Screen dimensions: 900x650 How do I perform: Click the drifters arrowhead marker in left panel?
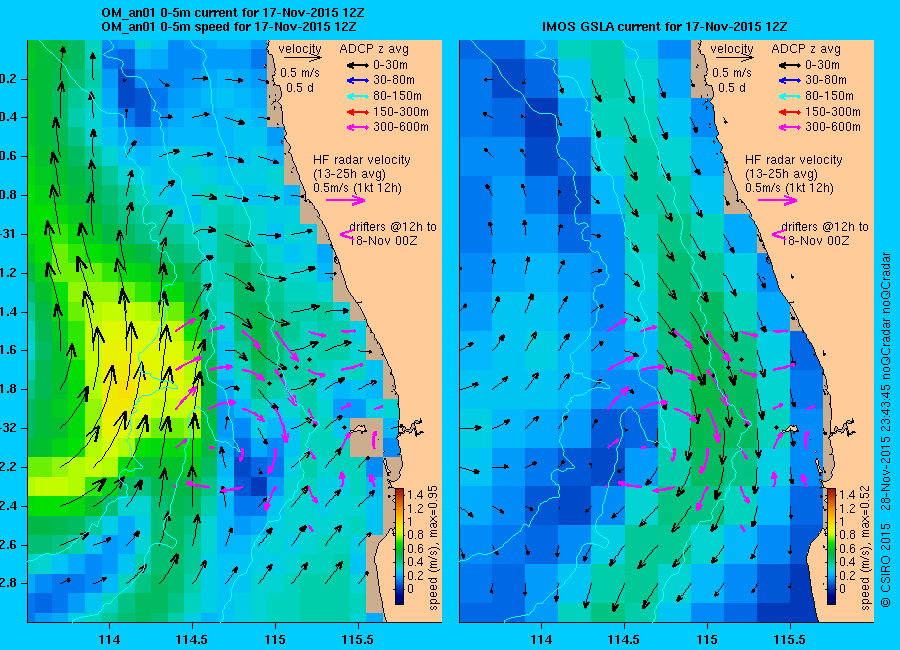[x=347, y=234]
